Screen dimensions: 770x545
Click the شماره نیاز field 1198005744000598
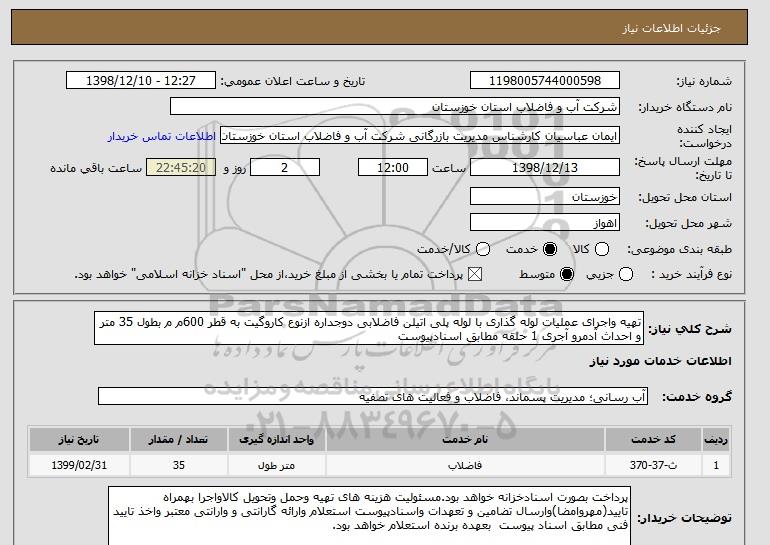545,81
